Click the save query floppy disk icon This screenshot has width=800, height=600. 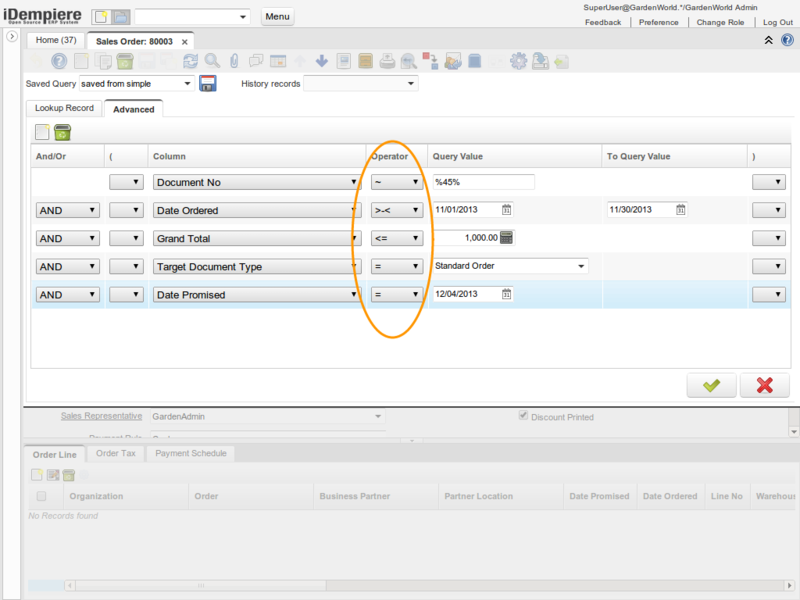[x=208, y=84]
